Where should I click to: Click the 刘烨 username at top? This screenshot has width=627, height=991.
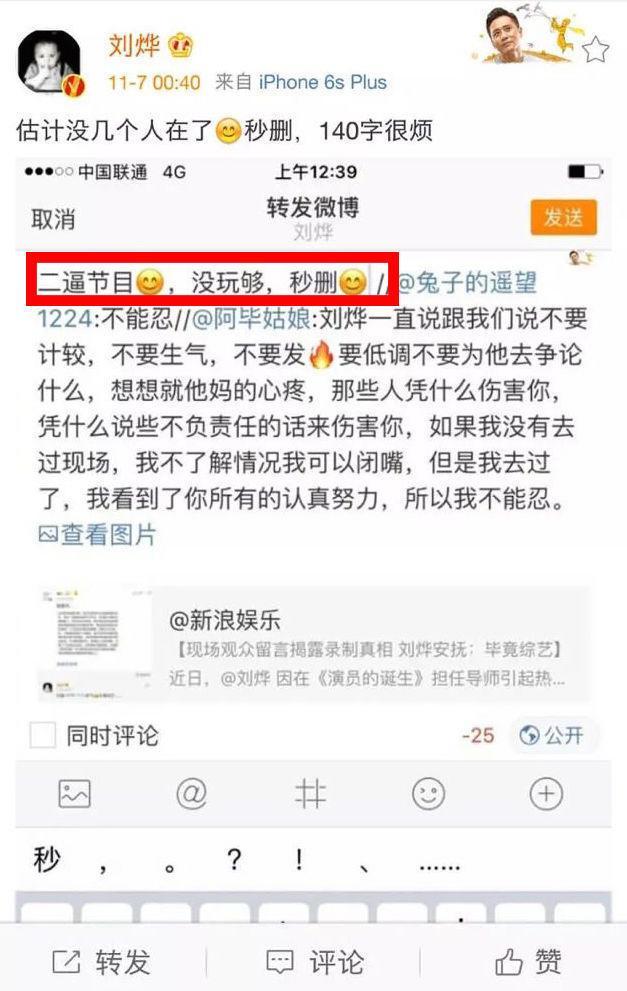click(134, 46)
